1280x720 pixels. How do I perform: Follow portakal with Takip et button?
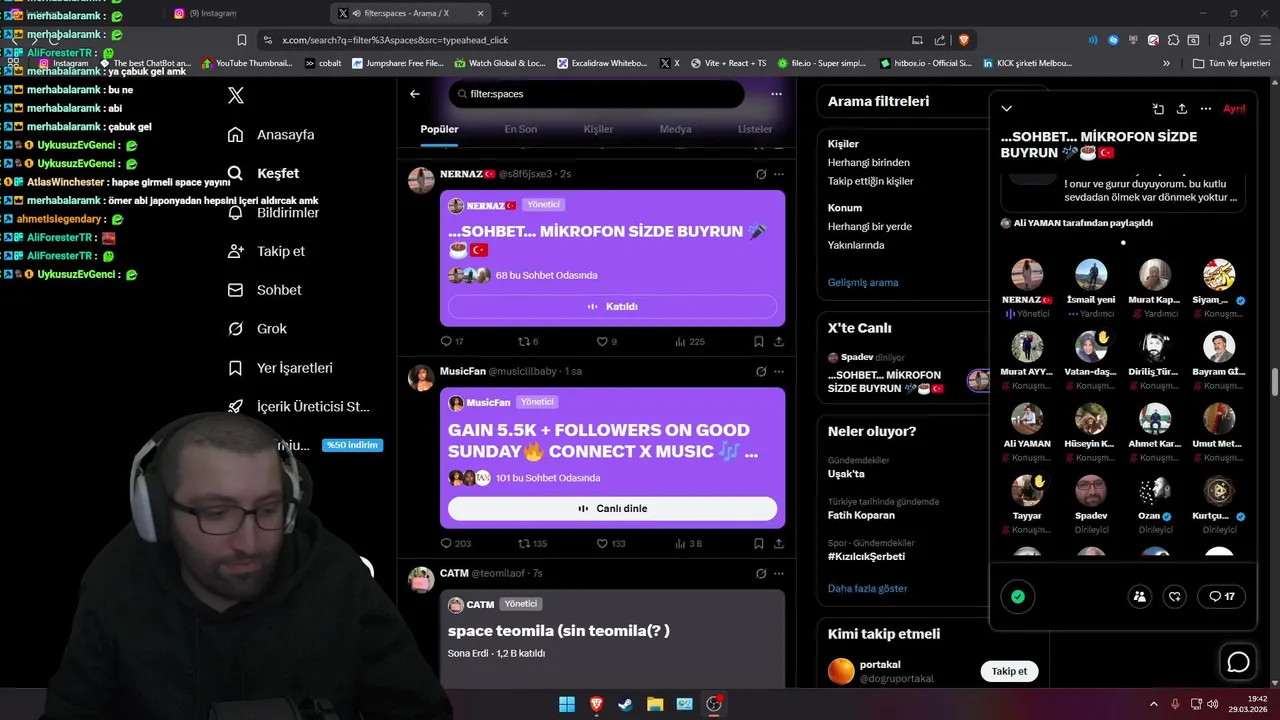(1009, 672)
